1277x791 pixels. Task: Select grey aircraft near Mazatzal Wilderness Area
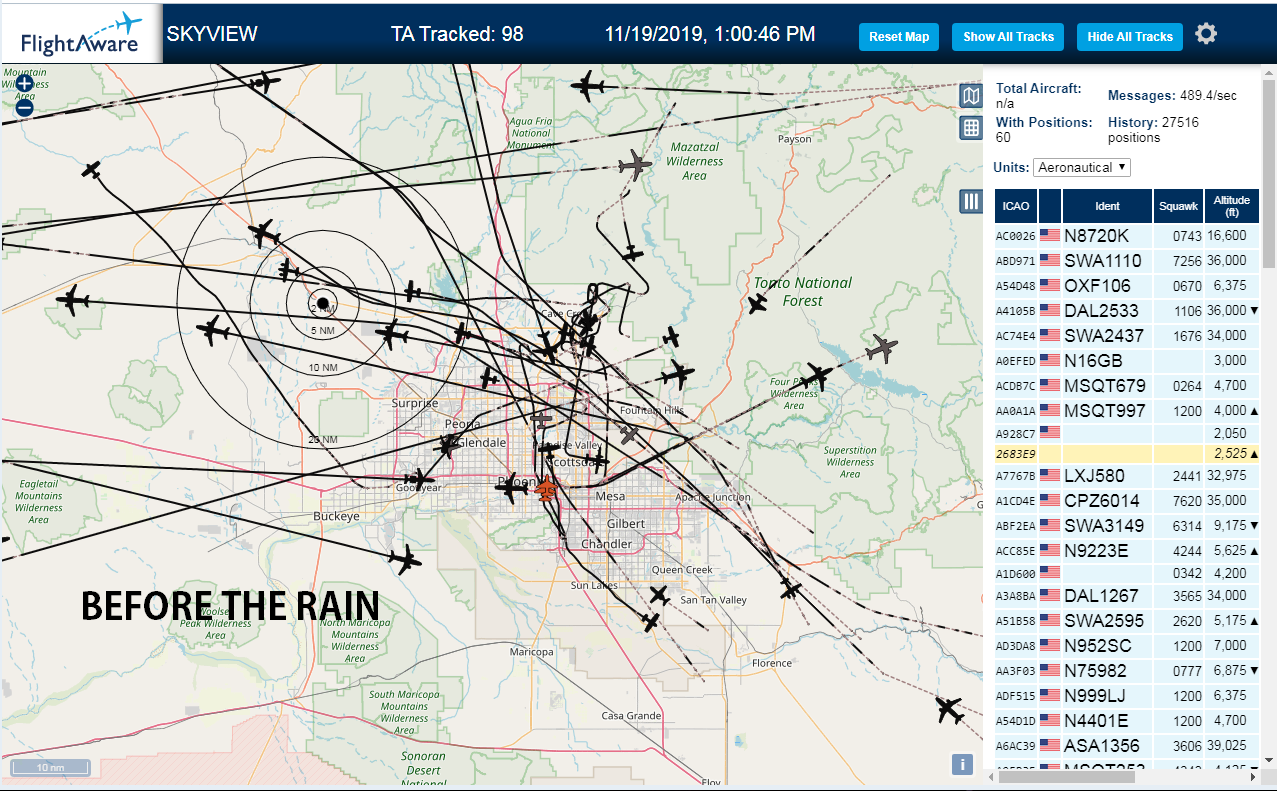point(635,165)
